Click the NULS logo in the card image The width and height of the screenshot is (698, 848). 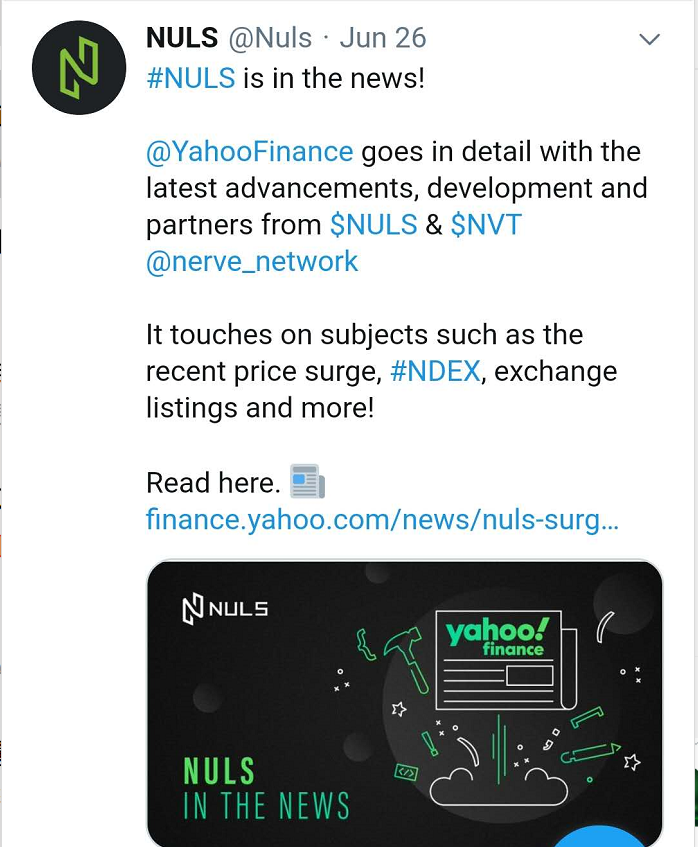[x=225, y=610]
